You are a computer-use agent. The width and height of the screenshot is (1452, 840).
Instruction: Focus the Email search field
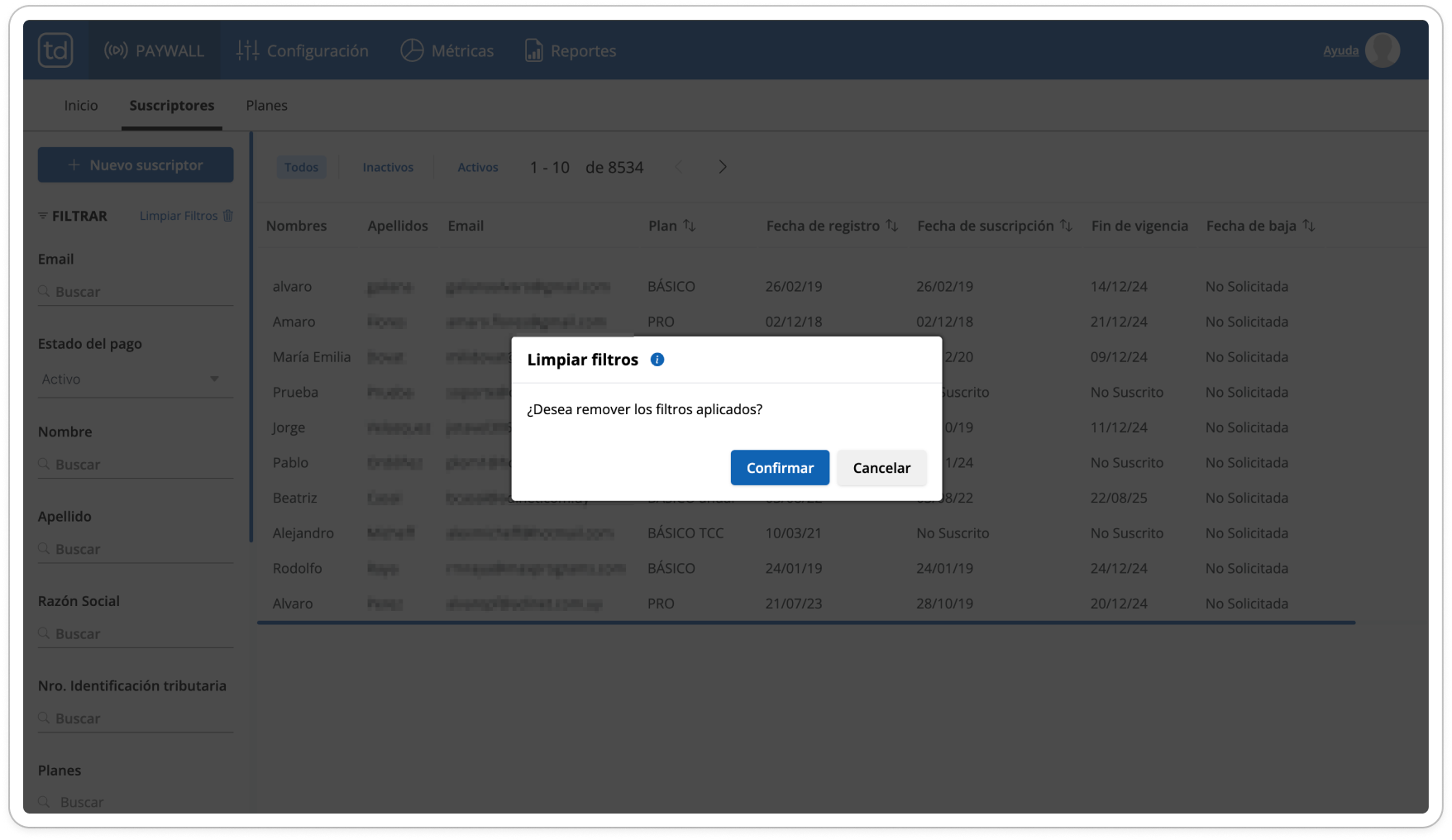pos(136,292)
